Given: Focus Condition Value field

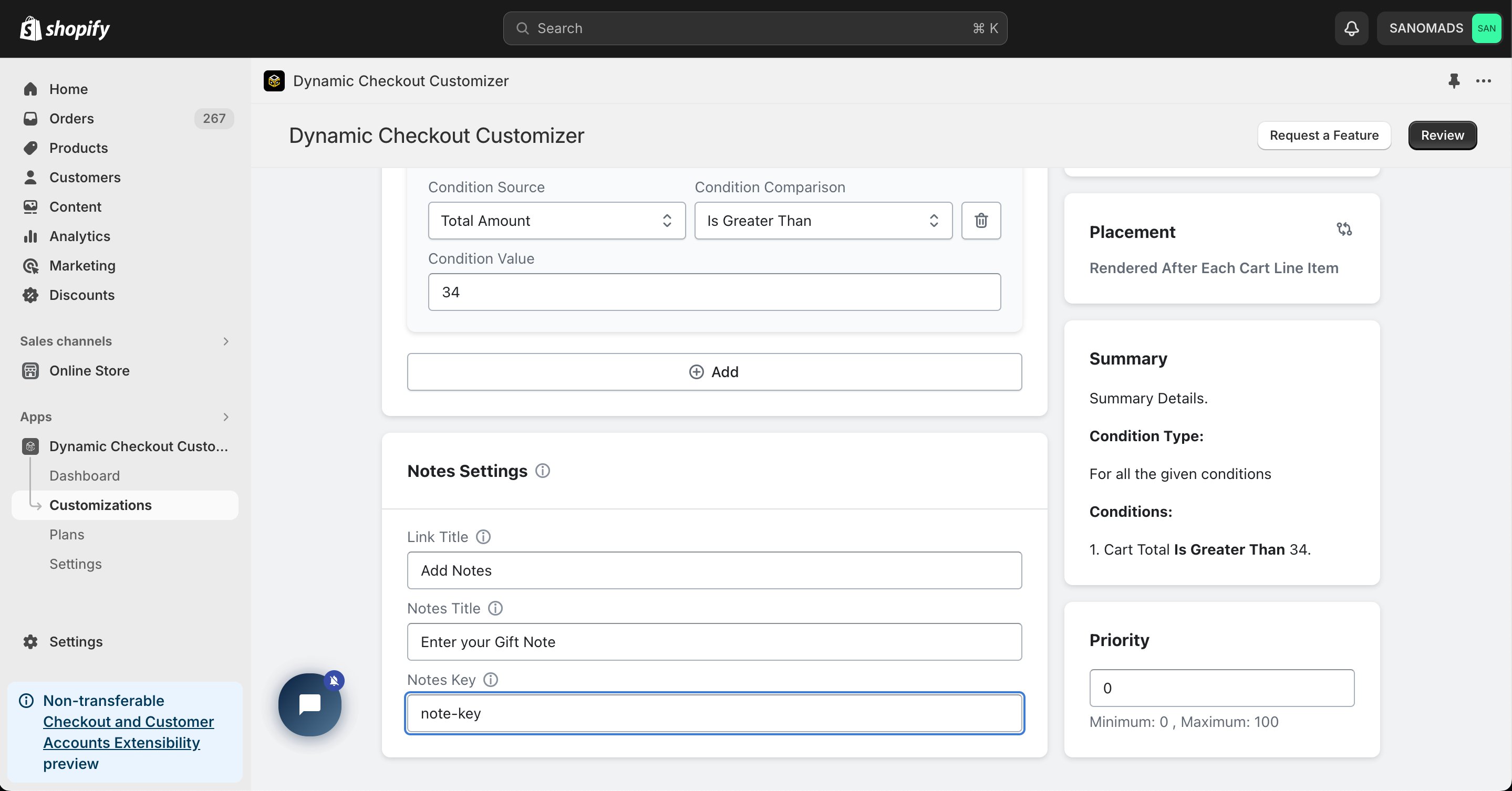Looking at the screenshot, I should (714, 292).
